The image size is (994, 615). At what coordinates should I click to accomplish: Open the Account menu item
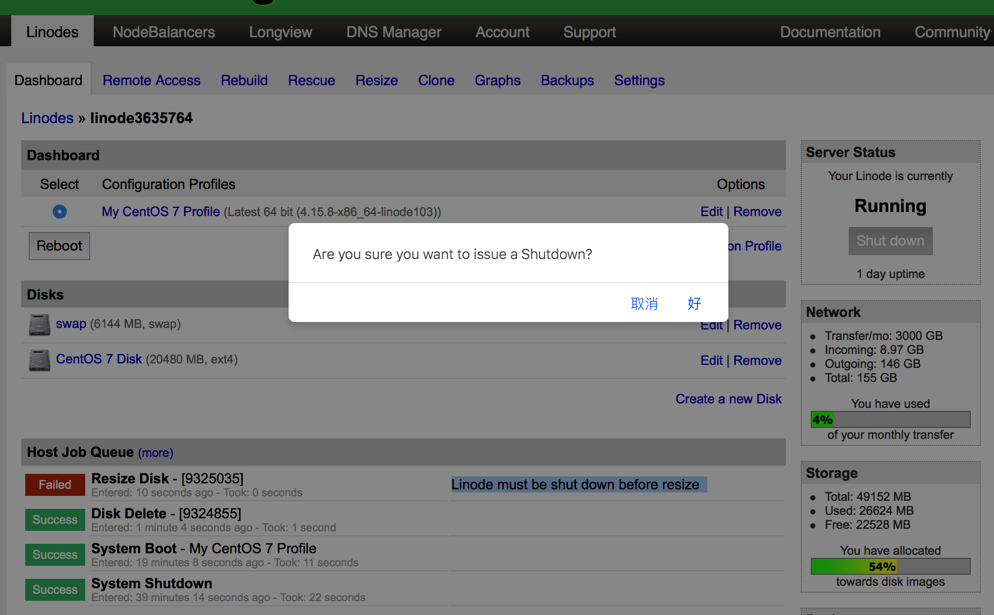(x=502, y=32)
